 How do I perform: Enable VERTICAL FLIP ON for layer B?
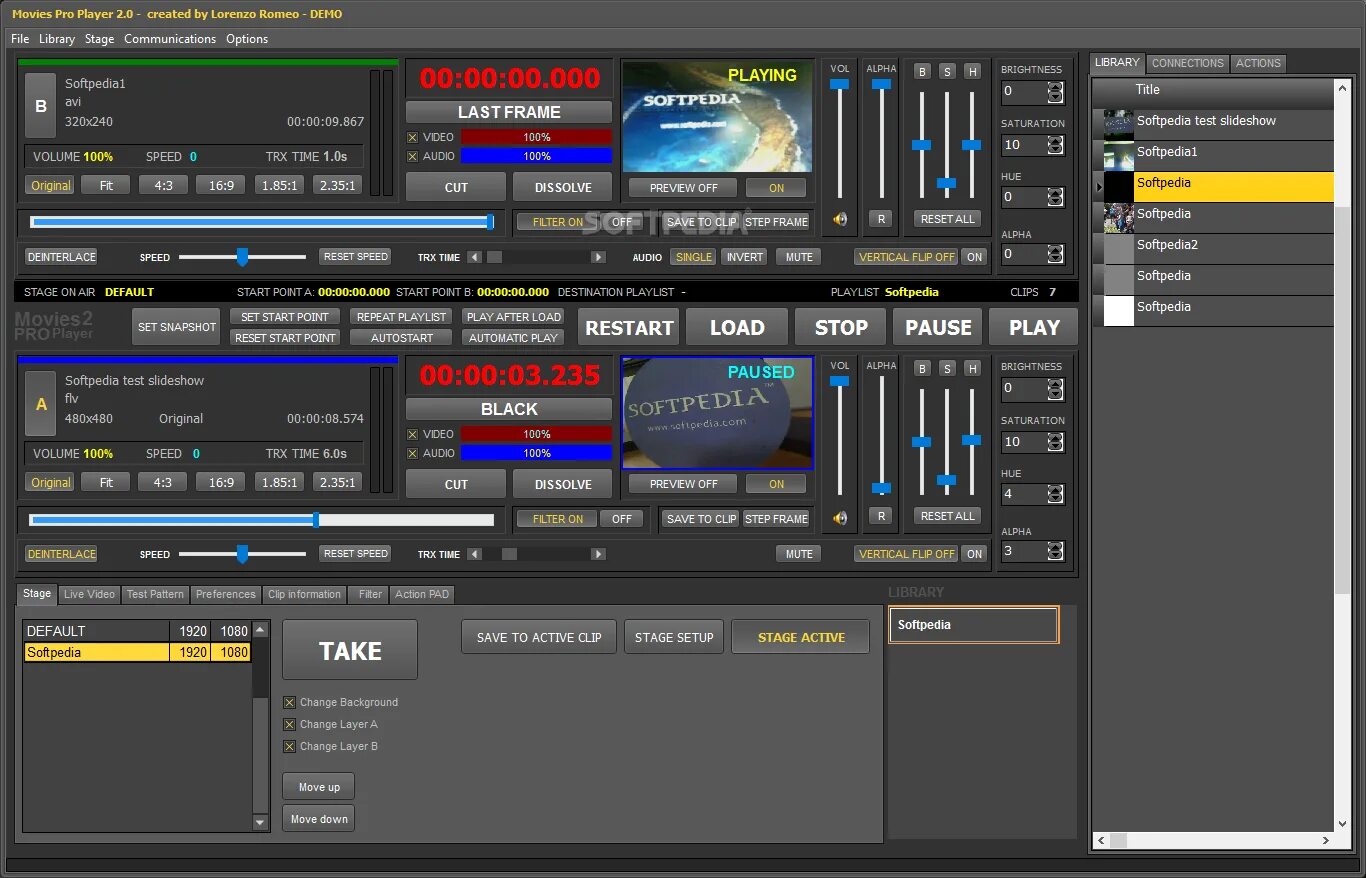tap(975, 257)
